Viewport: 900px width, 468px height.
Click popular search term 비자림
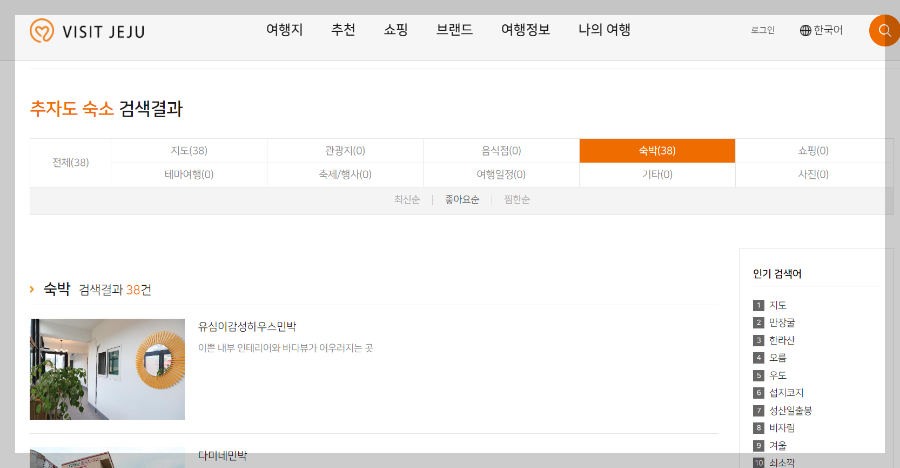pos(782,428)
